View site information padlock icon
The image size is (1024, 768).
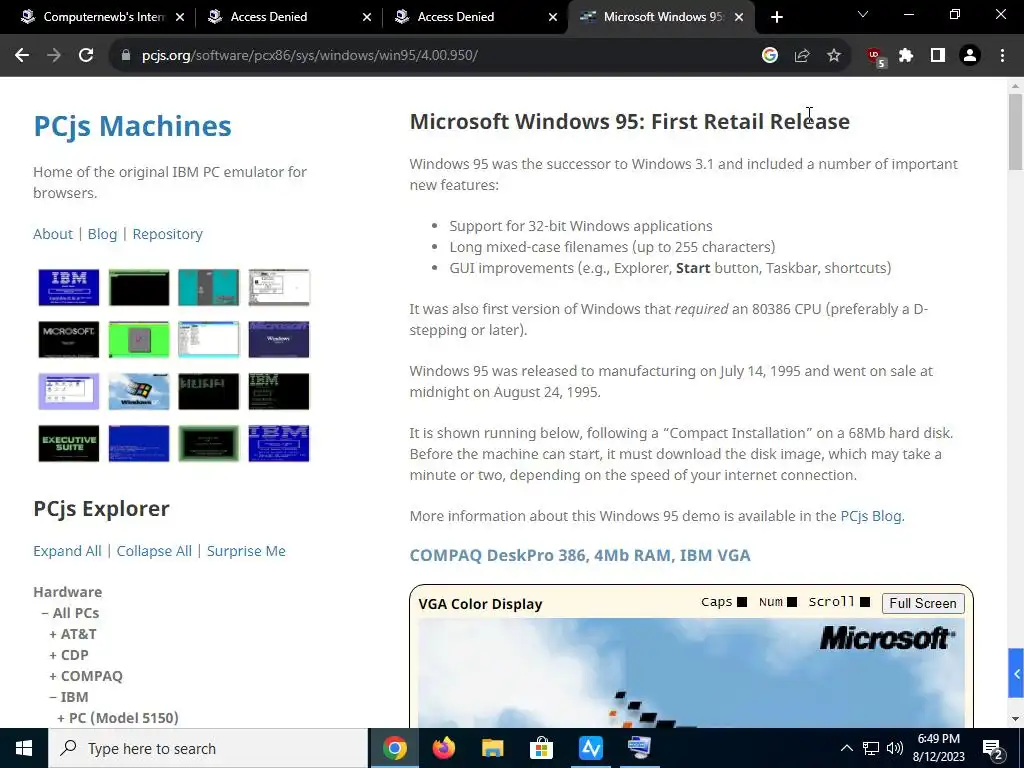[126, 56]
